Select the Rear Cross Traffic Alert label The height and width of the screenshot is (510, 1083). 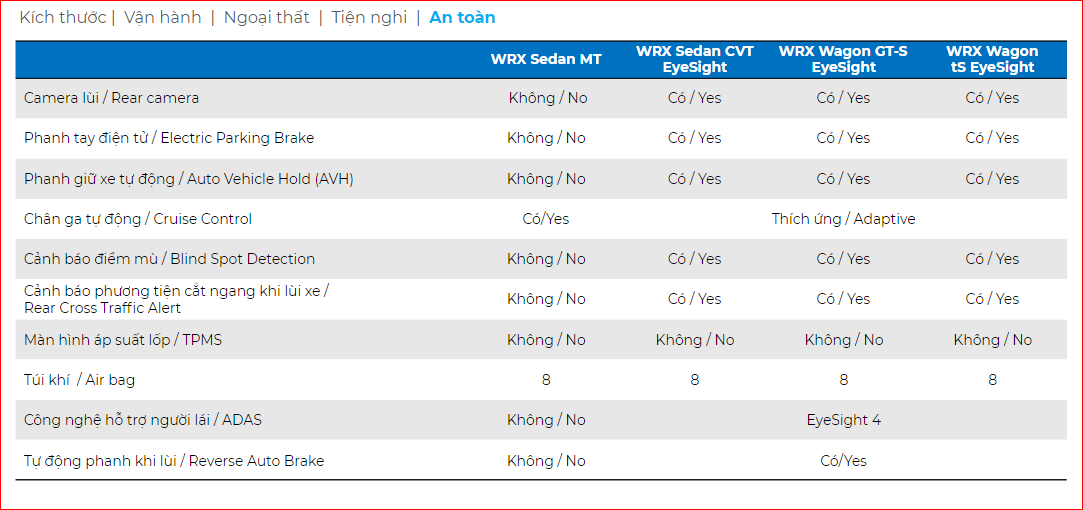pos(176,299)
